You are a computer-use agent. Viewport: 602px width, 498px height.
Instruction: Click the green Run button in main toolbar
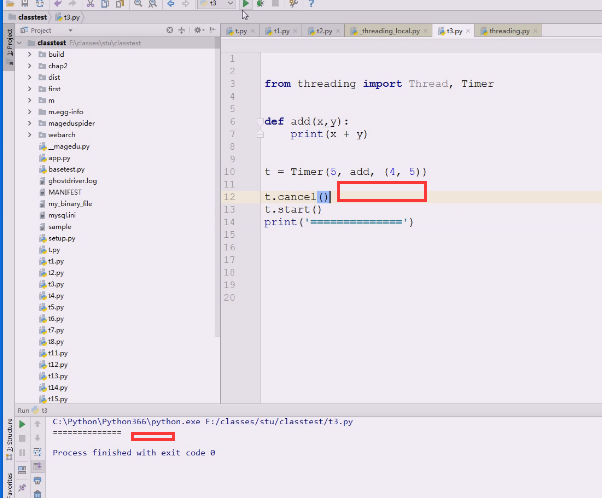click(x=246, y=4)
